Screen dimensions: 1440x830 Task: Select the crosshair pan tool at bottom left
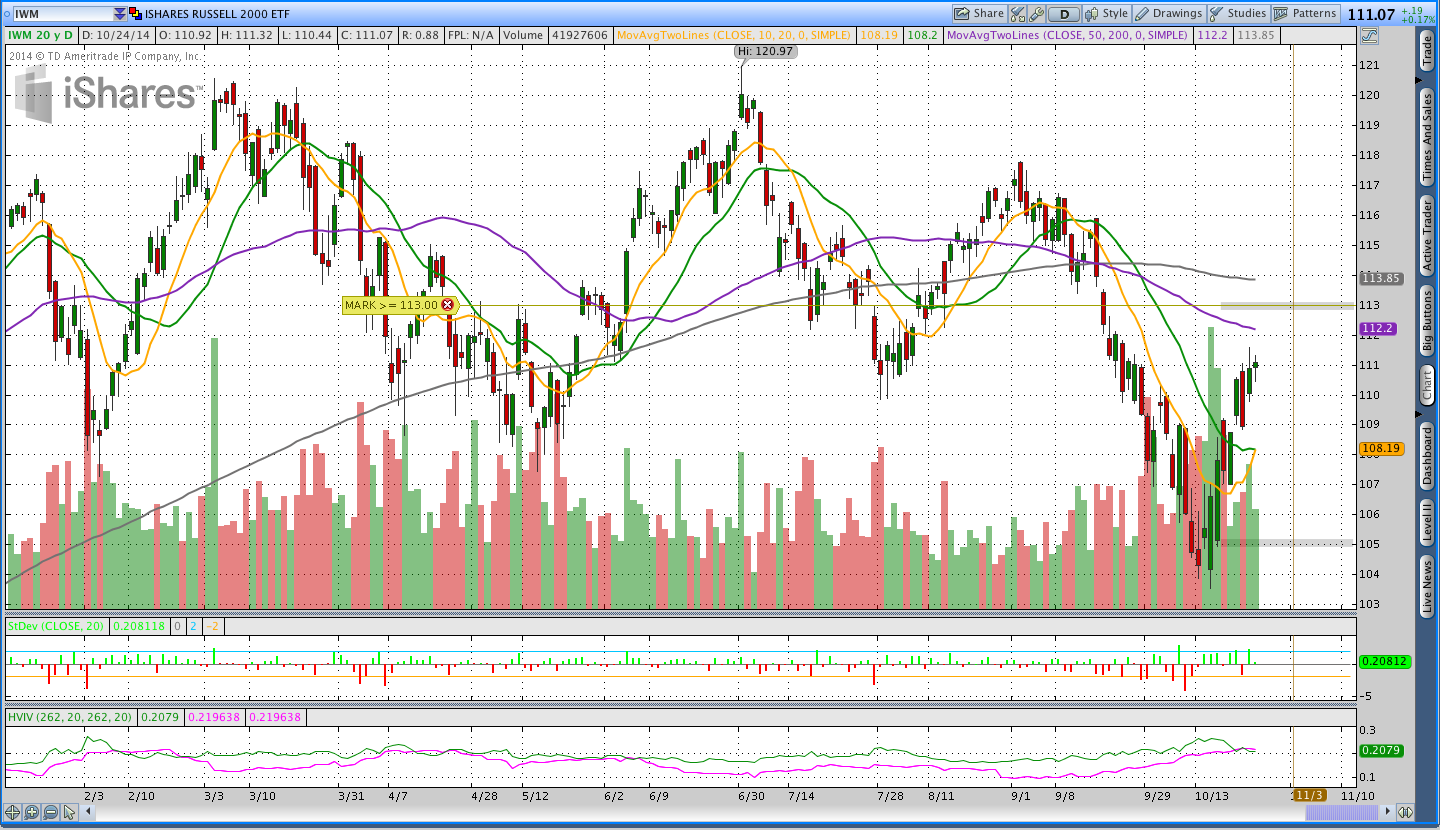[x=12, y=813]
